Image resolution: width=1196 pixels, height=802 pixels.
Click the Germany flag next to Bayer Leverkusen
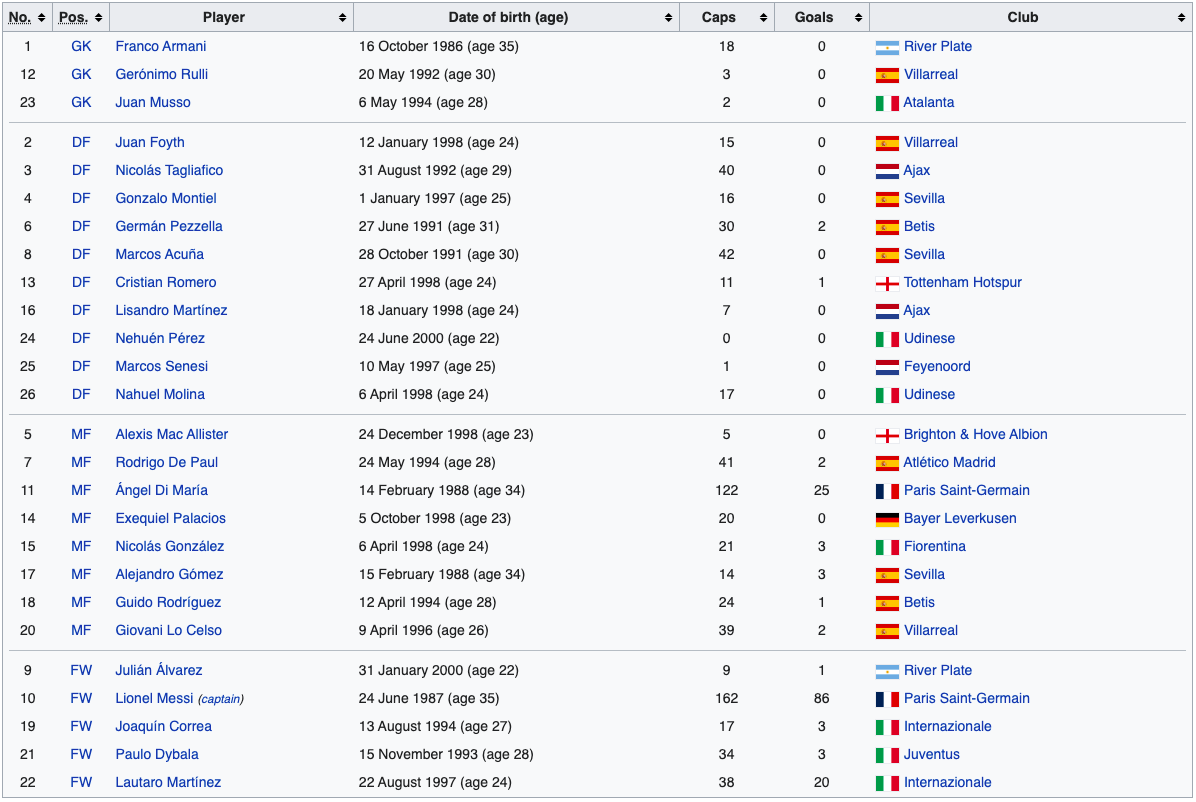click(x=887, y=519)
